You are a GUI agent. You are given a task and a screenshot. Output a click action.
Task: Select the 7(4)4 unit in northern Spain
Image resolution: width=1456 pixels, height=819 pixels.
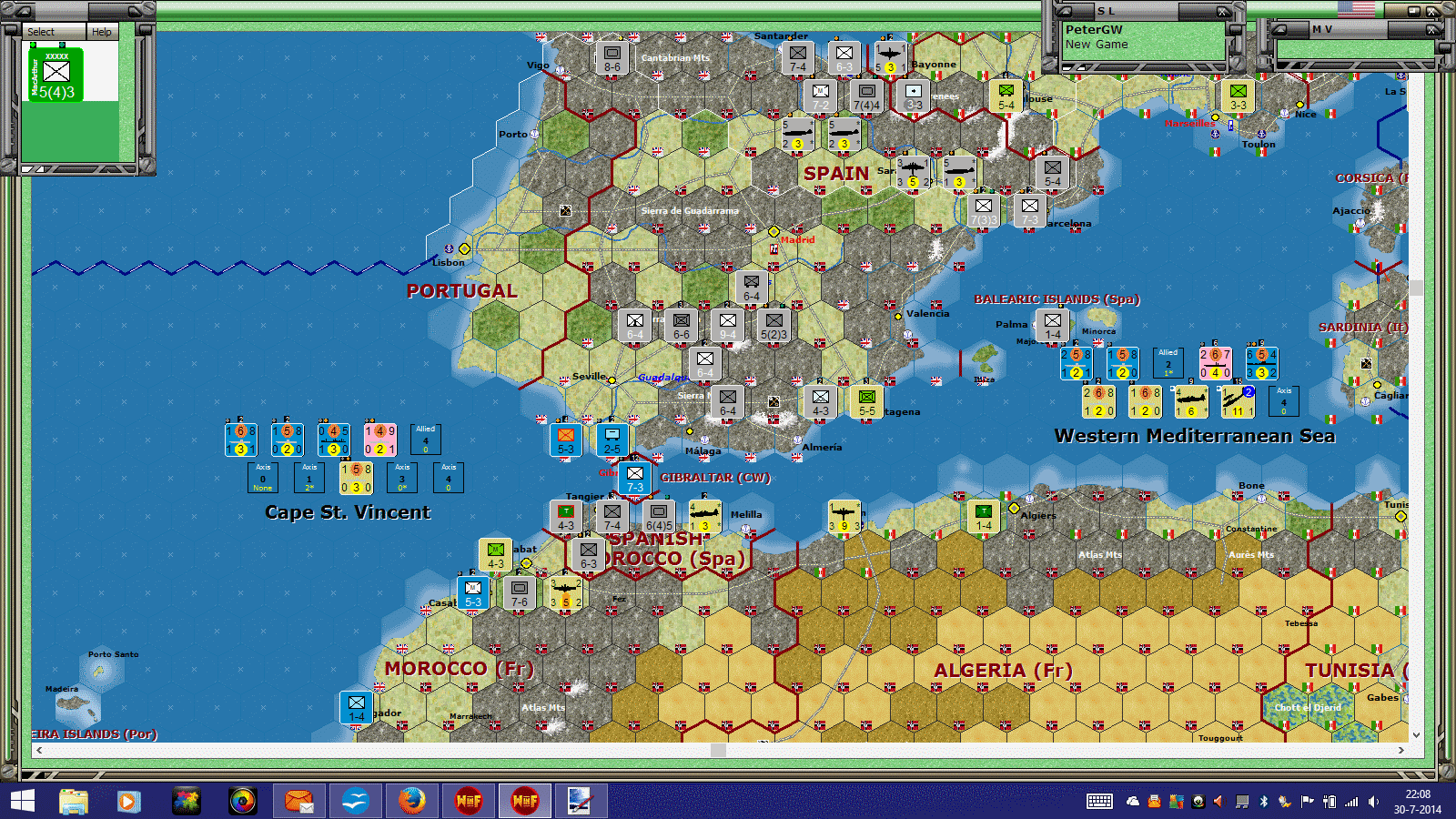(866, 96)
